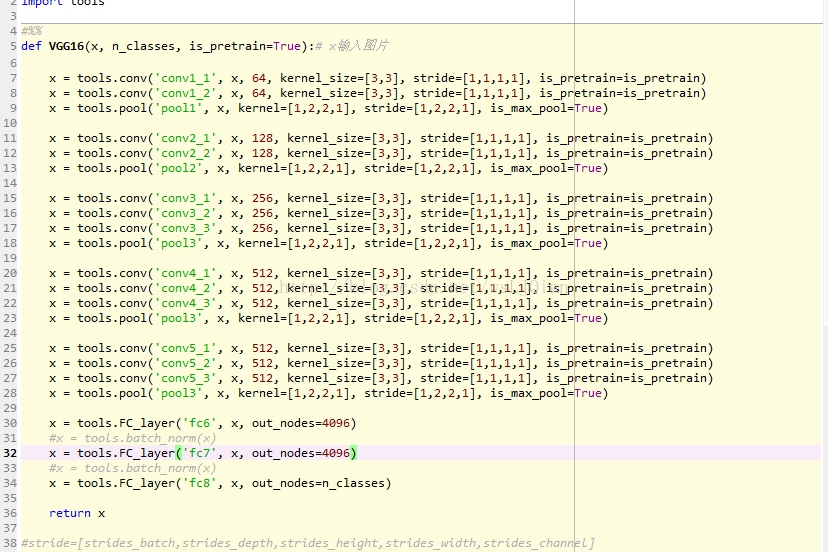Click line number 36 in gutter
Viewport: 828px width, 552px height.
pos(10,513)
